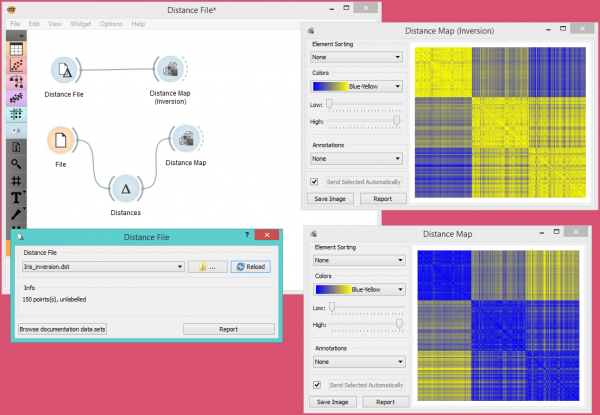
Task: Click the orange File widget node
Action: (x=61, y=141)
